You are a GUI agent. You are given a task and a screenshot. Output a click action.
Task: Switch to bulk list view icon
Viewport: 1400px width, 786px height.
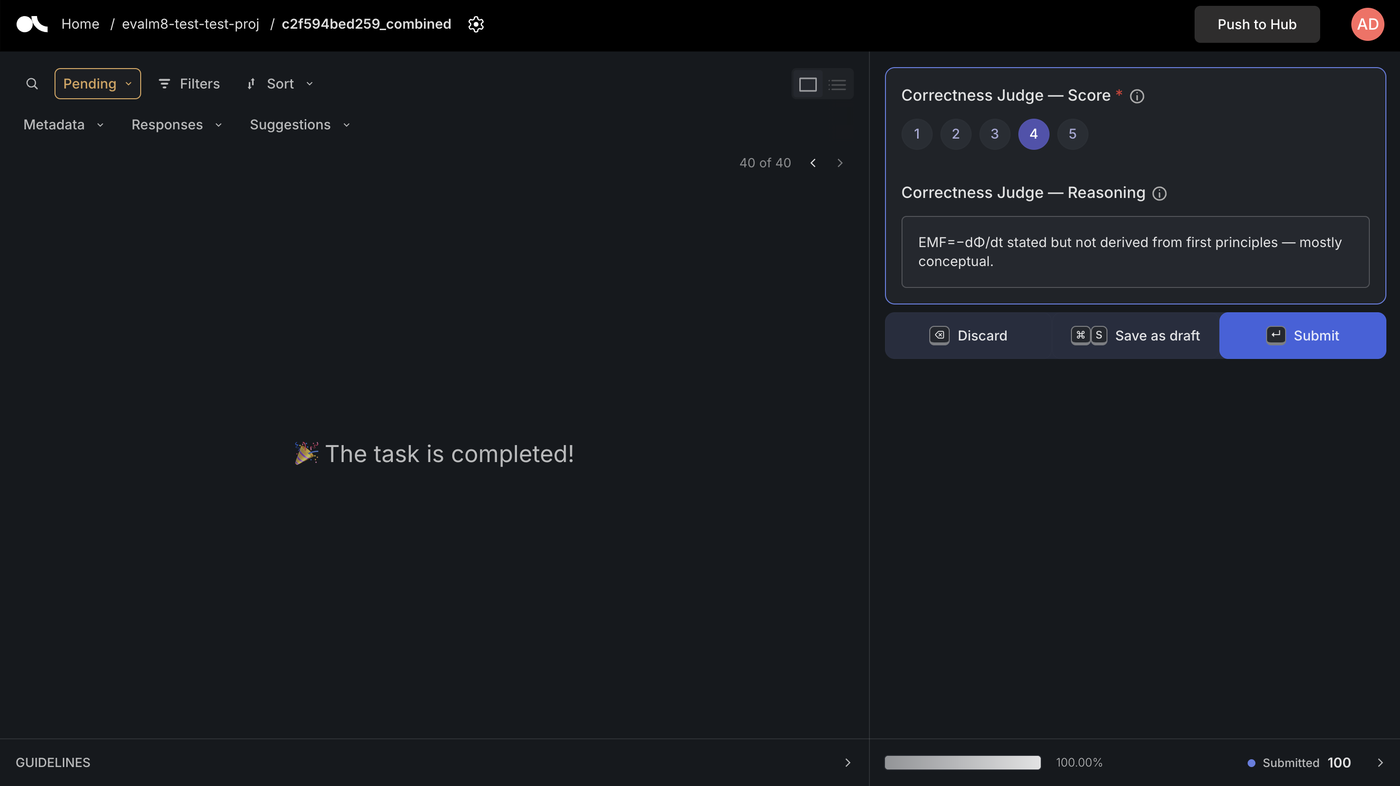coord(838,85)
